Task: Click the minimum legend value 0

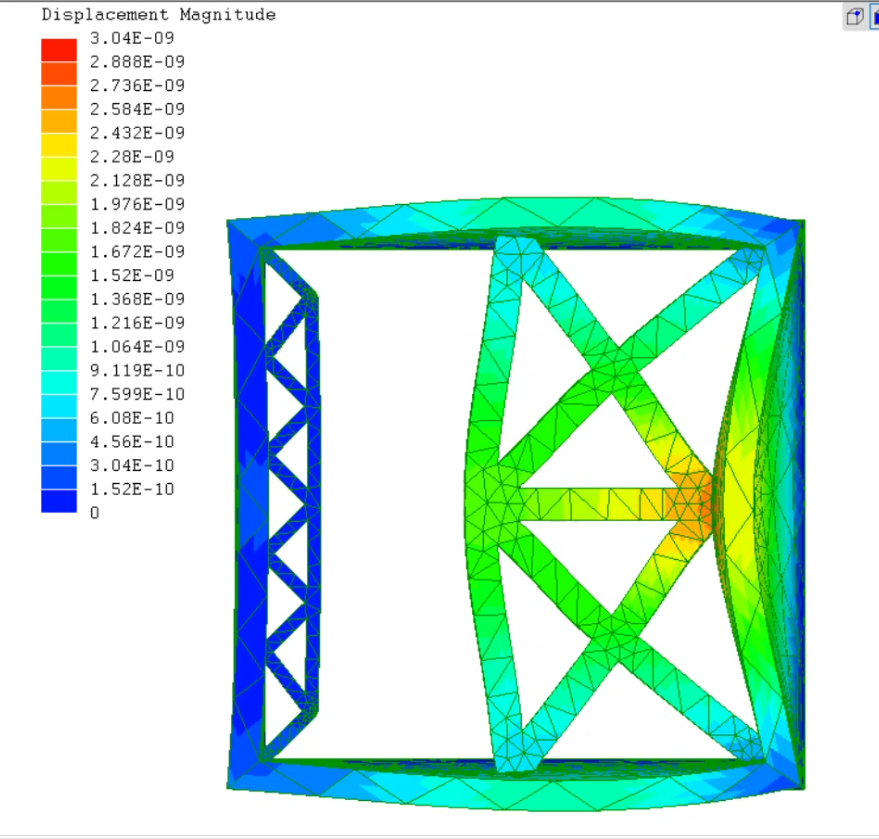Action: pyautogui.click(x=95, y=513)
